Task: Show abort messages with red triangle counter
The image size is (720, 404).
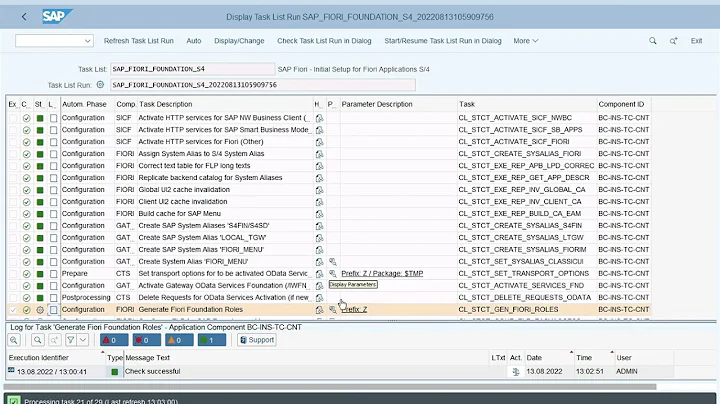Action: [114, 340]
